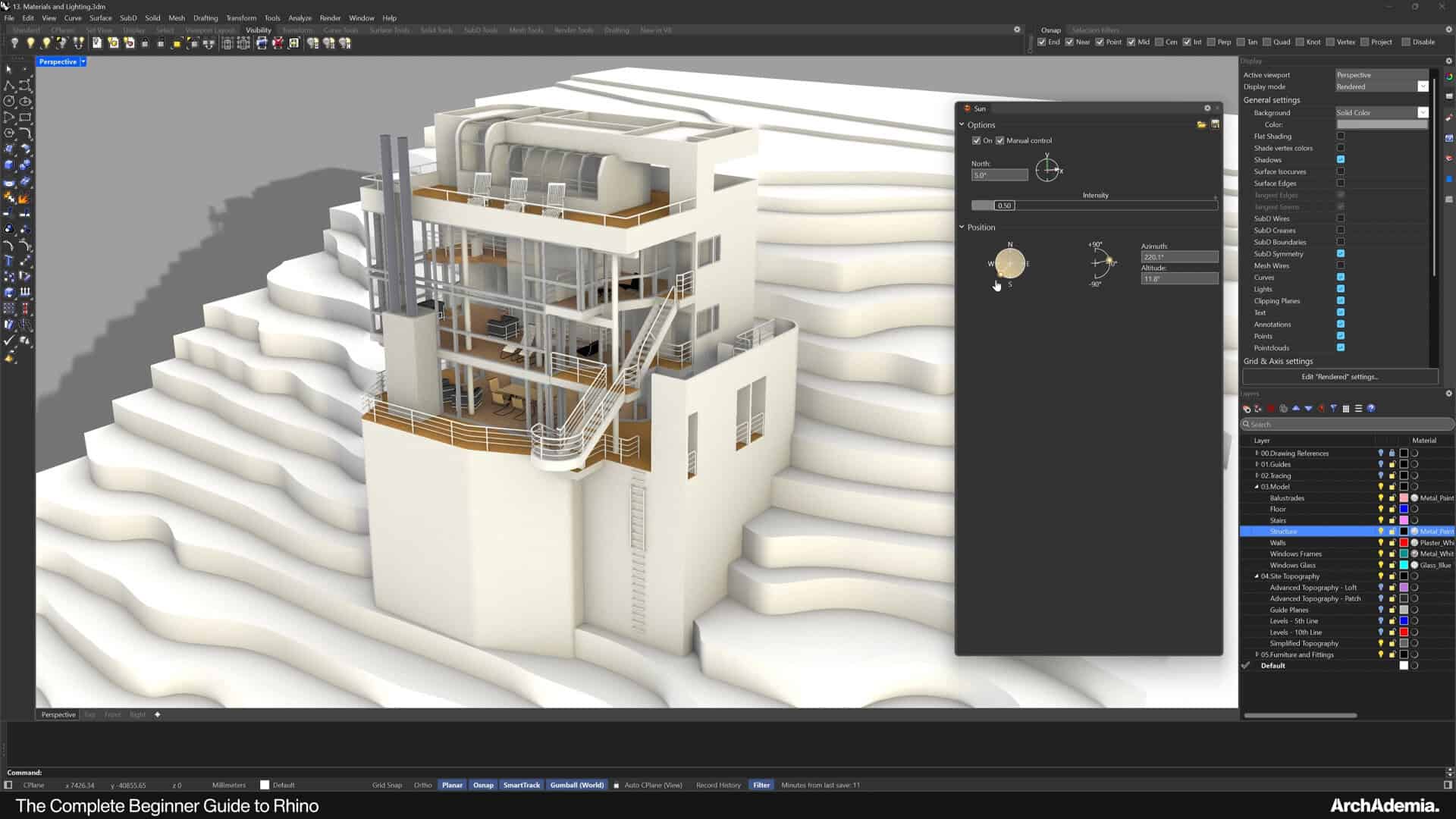The height and width of the screenshot is (819, 1456).
Task: Enable the Quad osnap checkbox
Action: point(1266,42)
